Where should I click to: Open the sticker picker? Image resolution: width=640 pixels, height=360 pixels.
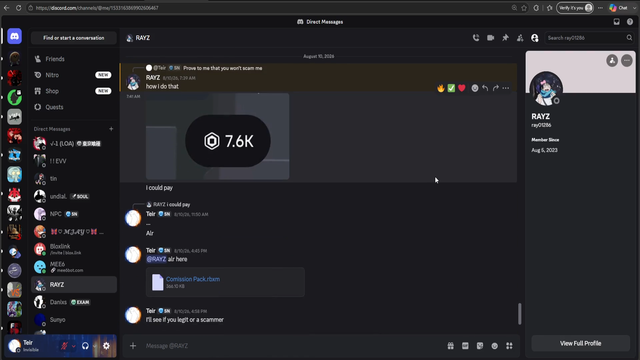pyautogui.click(x=480, y=346)
